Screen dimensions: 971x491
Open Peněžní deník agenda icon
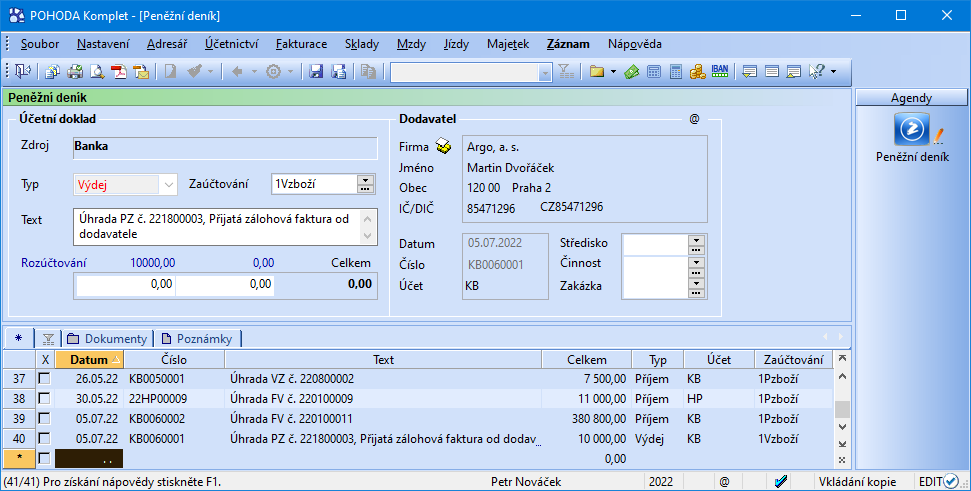(x=912, y=129)
